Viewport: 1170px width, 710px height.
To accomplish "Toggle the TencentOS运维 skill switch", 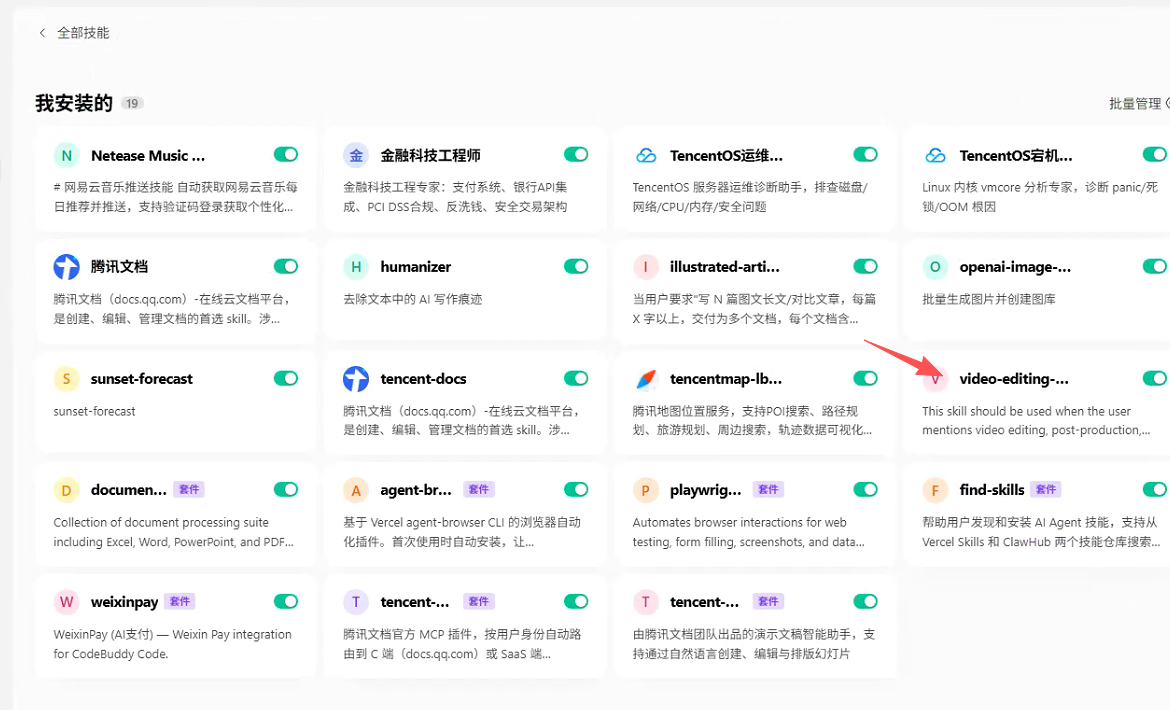I will 865,154.
